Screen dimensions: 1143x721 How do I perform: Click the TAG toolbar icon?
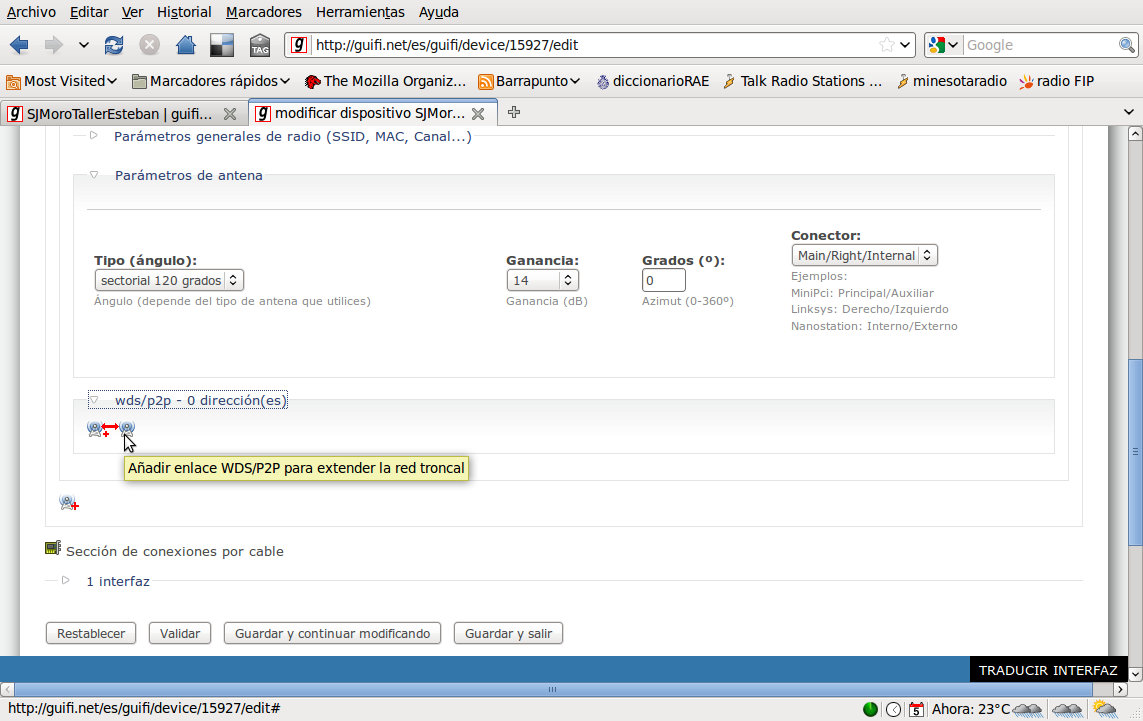click(259, 45)
